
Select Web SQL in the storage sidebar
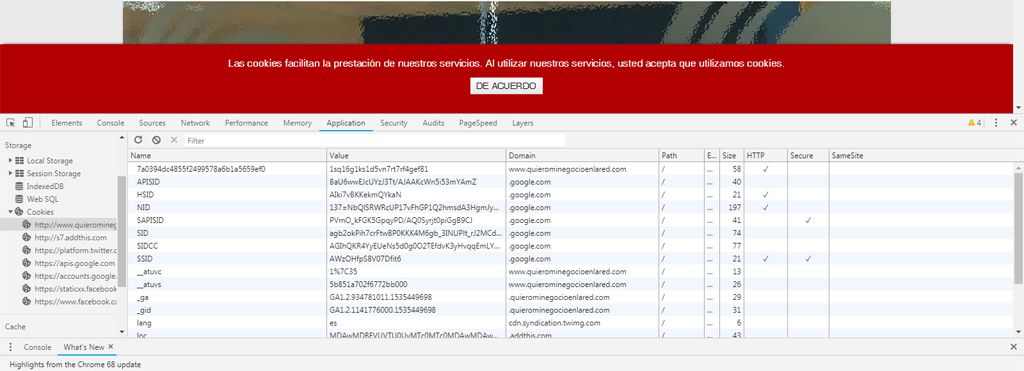(42, 199)
